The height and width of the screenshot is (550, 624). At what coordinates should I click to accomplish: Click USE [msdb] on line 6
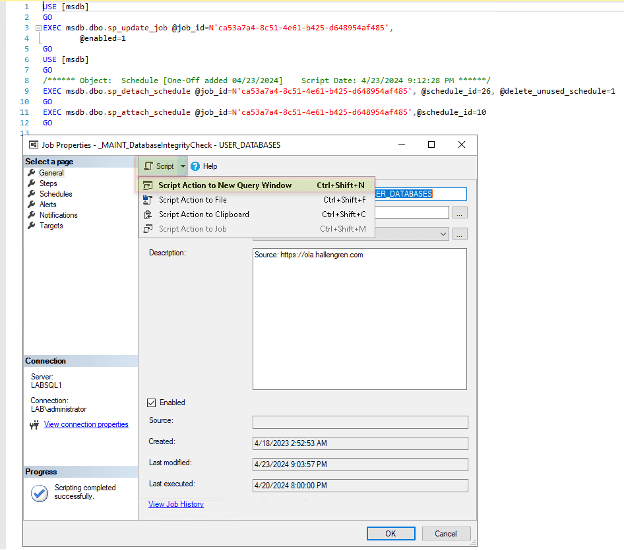coord(66,59)
